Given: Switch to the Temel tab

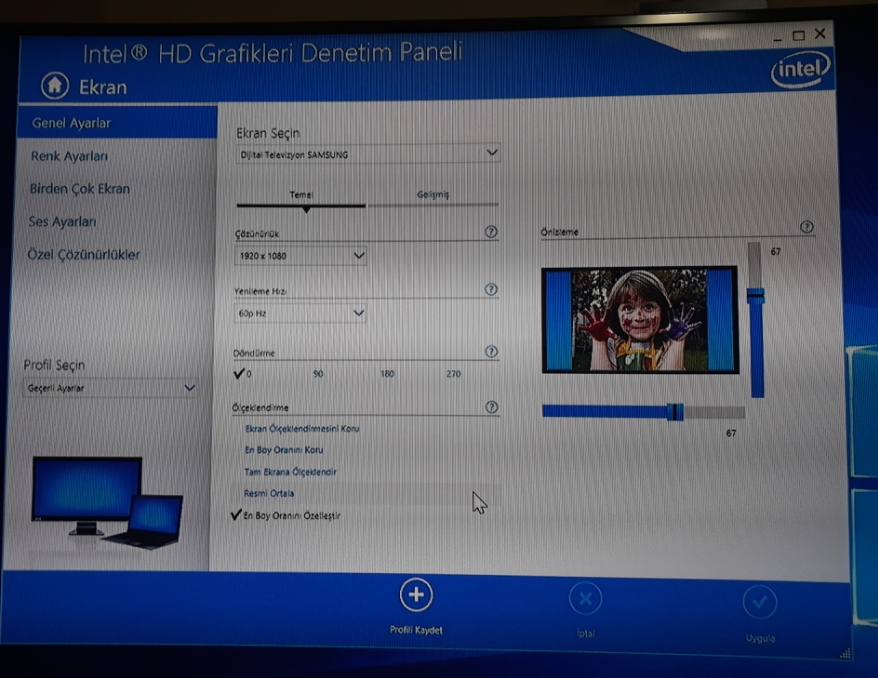Looking at the screenshot, I should click(301, 195).
